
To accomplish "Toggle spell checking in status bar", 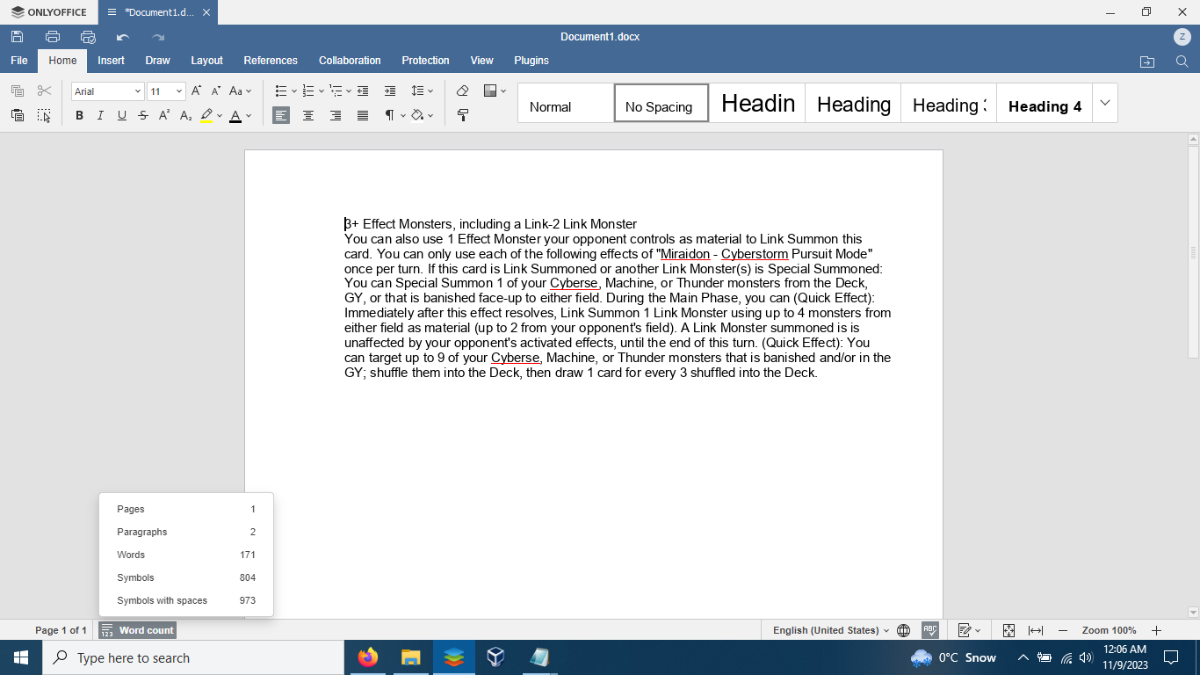I will point(930,630).
